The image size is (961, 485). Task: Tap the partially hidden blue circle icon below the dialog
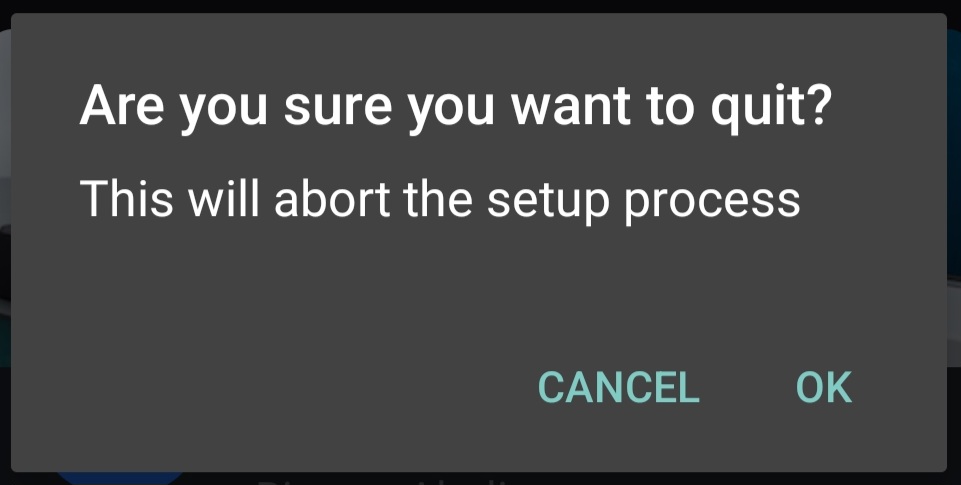tap(121, 478)
